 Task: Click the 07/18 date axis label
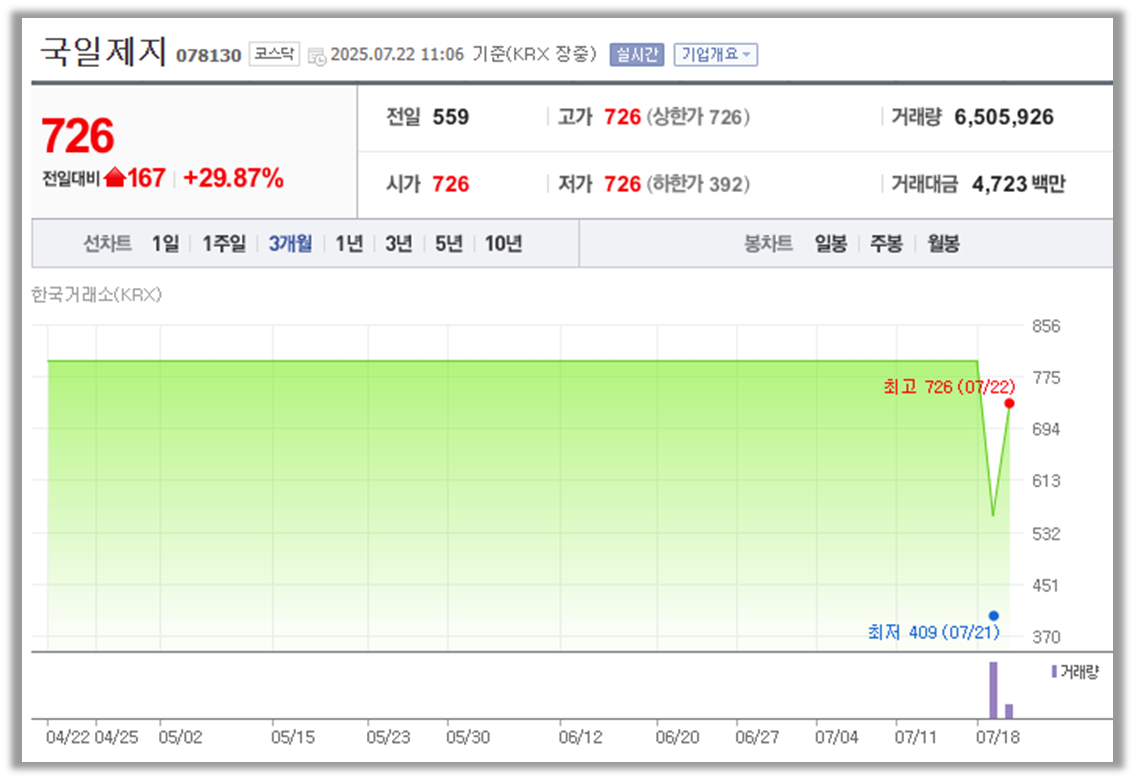[x=997, y=737]
